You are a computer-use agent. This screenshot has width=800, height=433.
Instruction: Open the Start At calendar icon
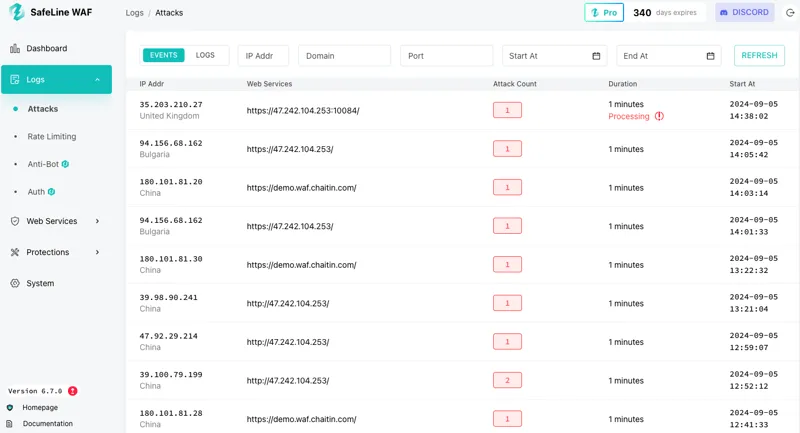pyautogui.click(x=596, y=56)
